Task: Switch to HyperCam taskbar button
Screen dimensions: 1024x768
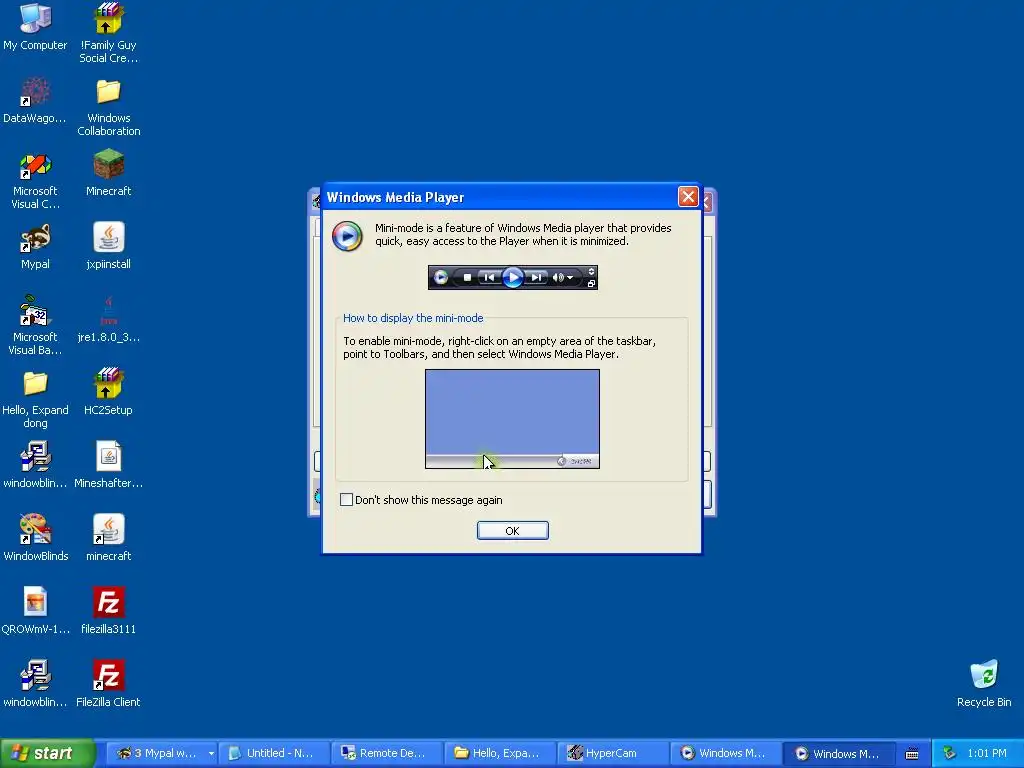Action: coord(613,753)
